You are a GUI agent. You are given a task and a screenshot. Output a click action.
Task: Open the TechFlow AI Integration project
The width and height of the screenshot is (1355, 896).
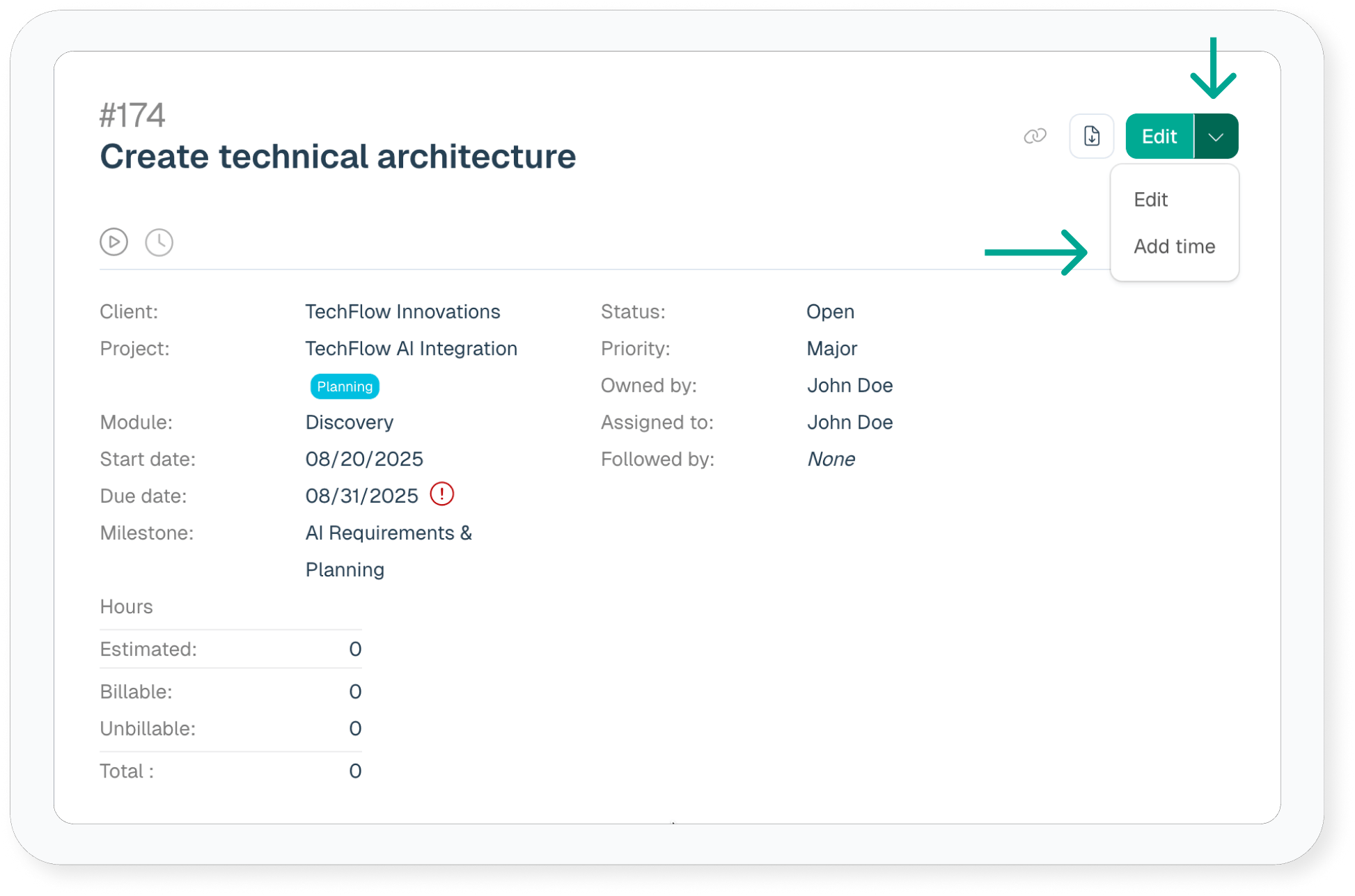click(411, 349)
